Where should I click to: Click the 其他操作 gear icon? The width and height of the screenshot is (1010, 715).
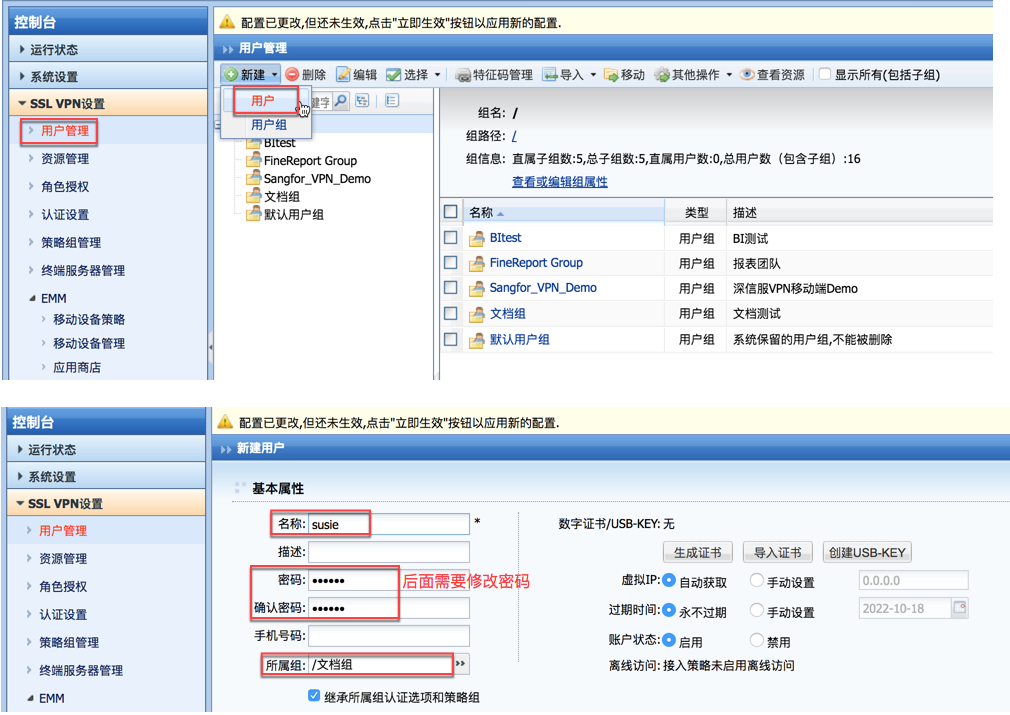662,75
